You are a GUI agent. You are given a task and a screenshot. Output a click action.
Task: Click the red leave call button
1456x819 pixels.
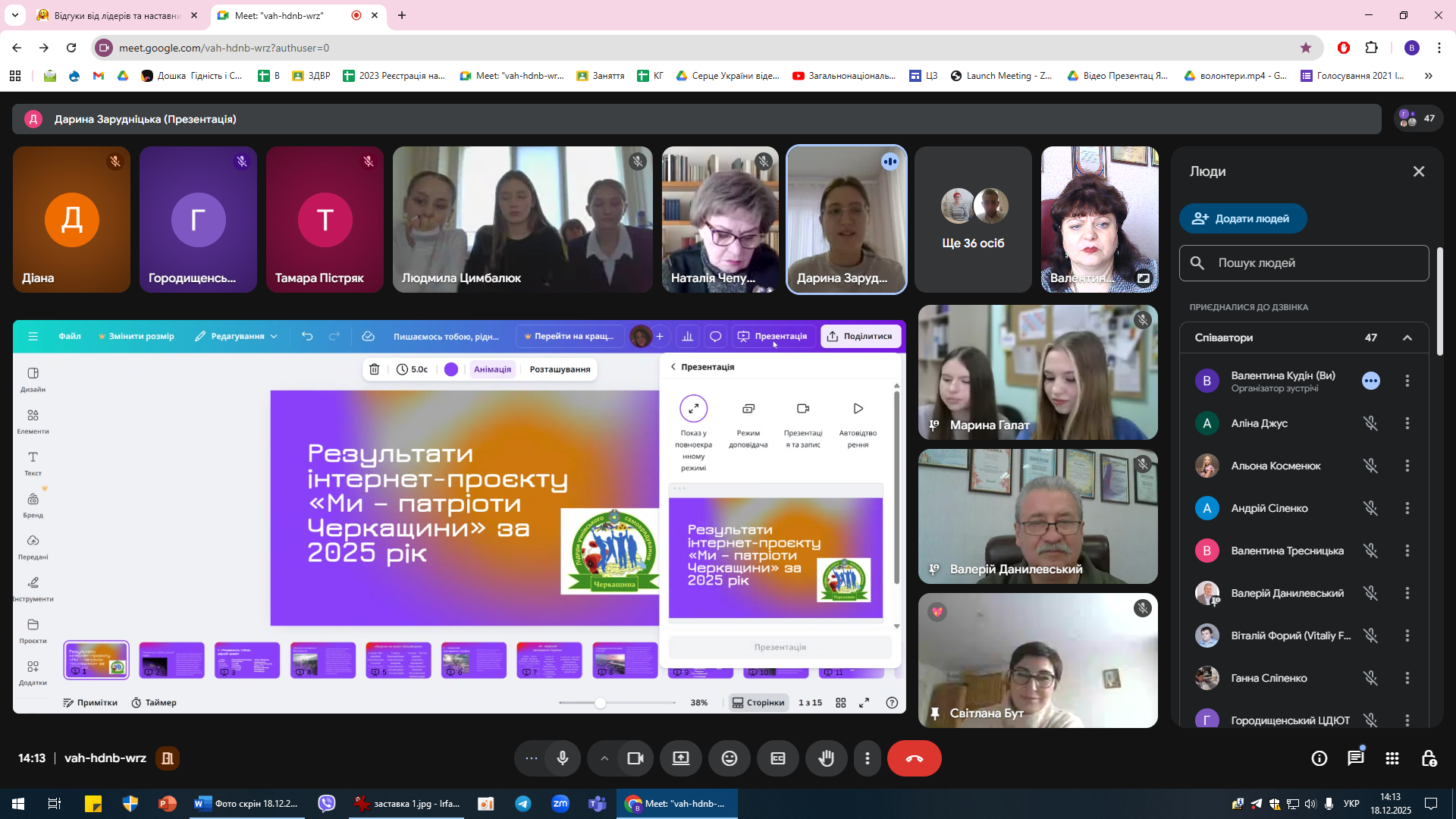[x=914, y=758]
